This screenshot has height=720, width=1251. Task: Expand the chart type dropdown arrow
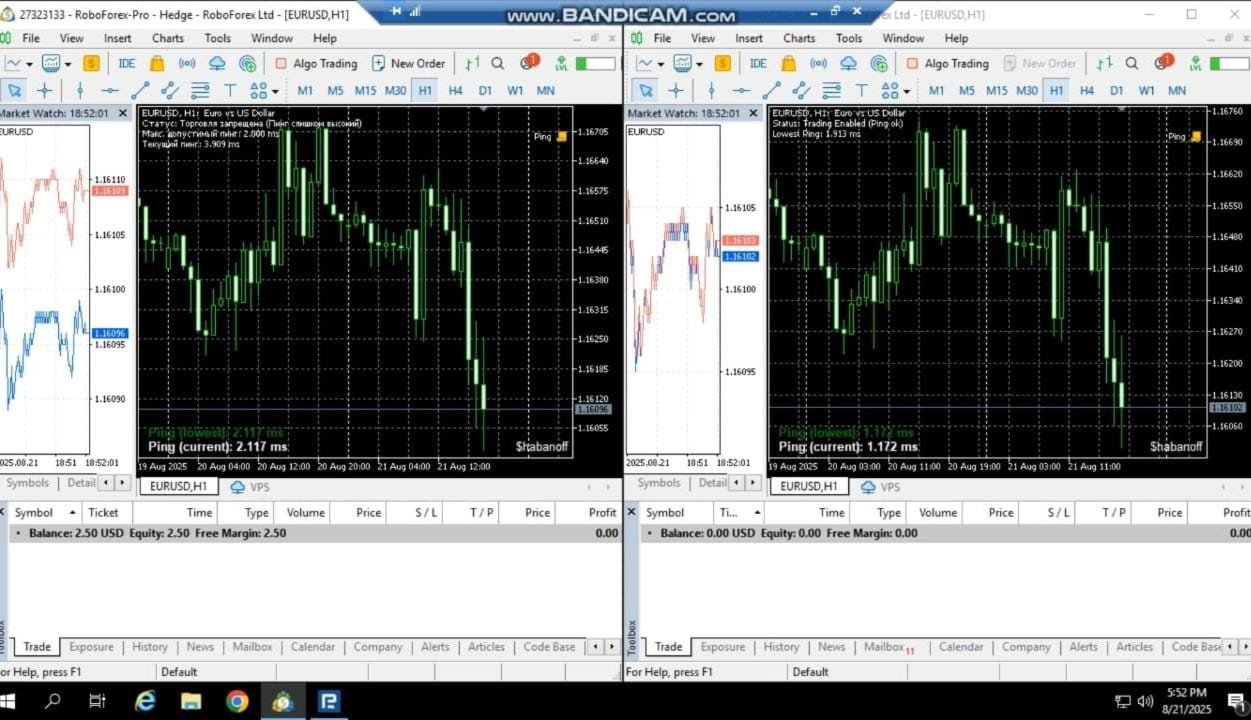point(29,63)
